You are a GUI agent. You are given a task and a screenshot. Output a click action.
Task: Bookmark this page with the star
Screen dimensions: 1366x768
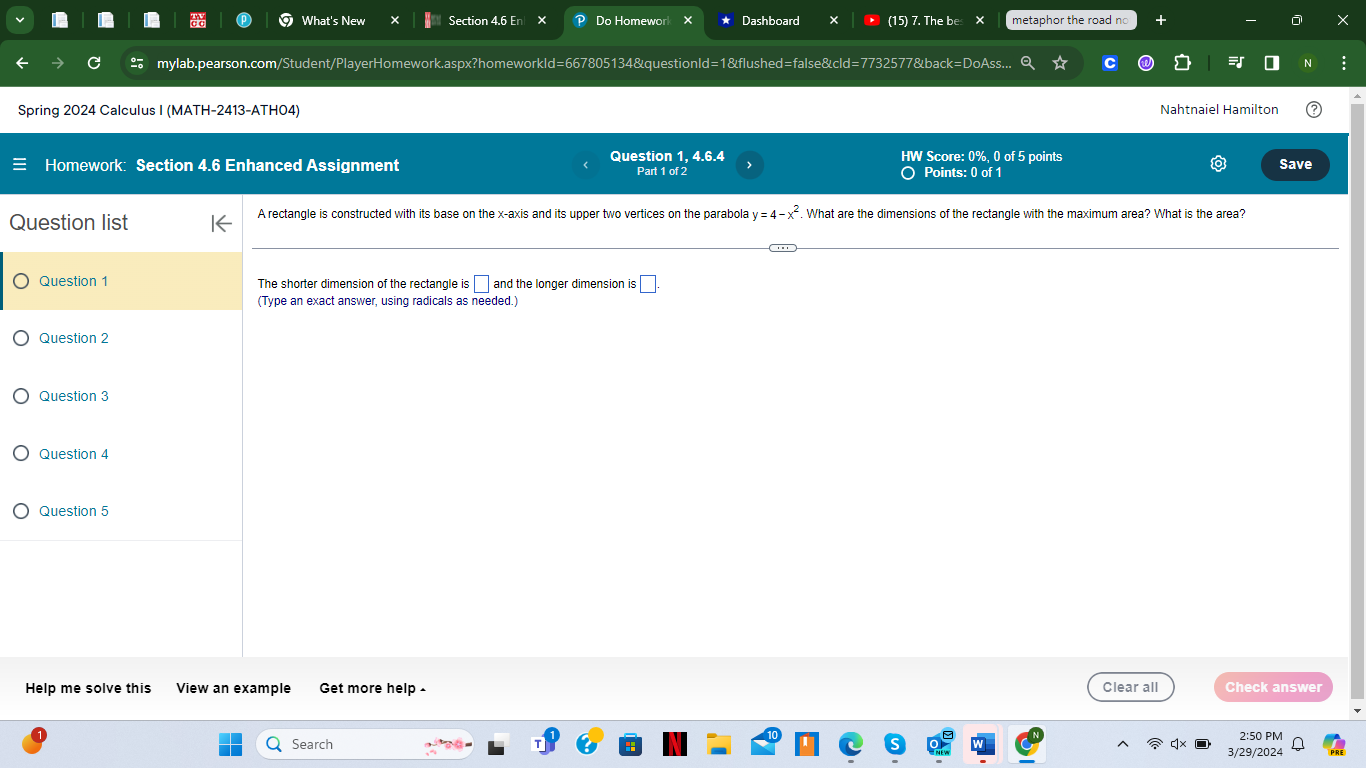point(1060,63)
